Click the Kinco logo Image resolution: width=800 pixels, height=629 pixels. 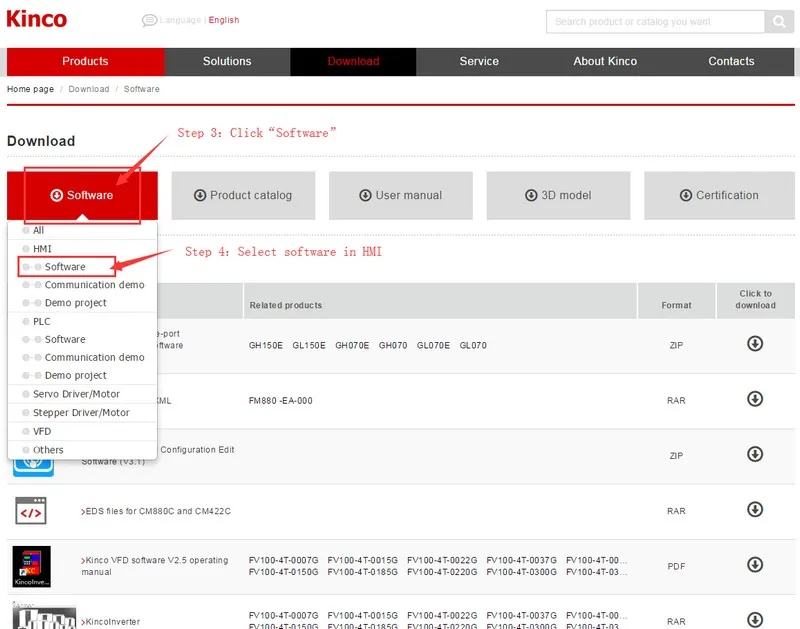tap(36, 19)
